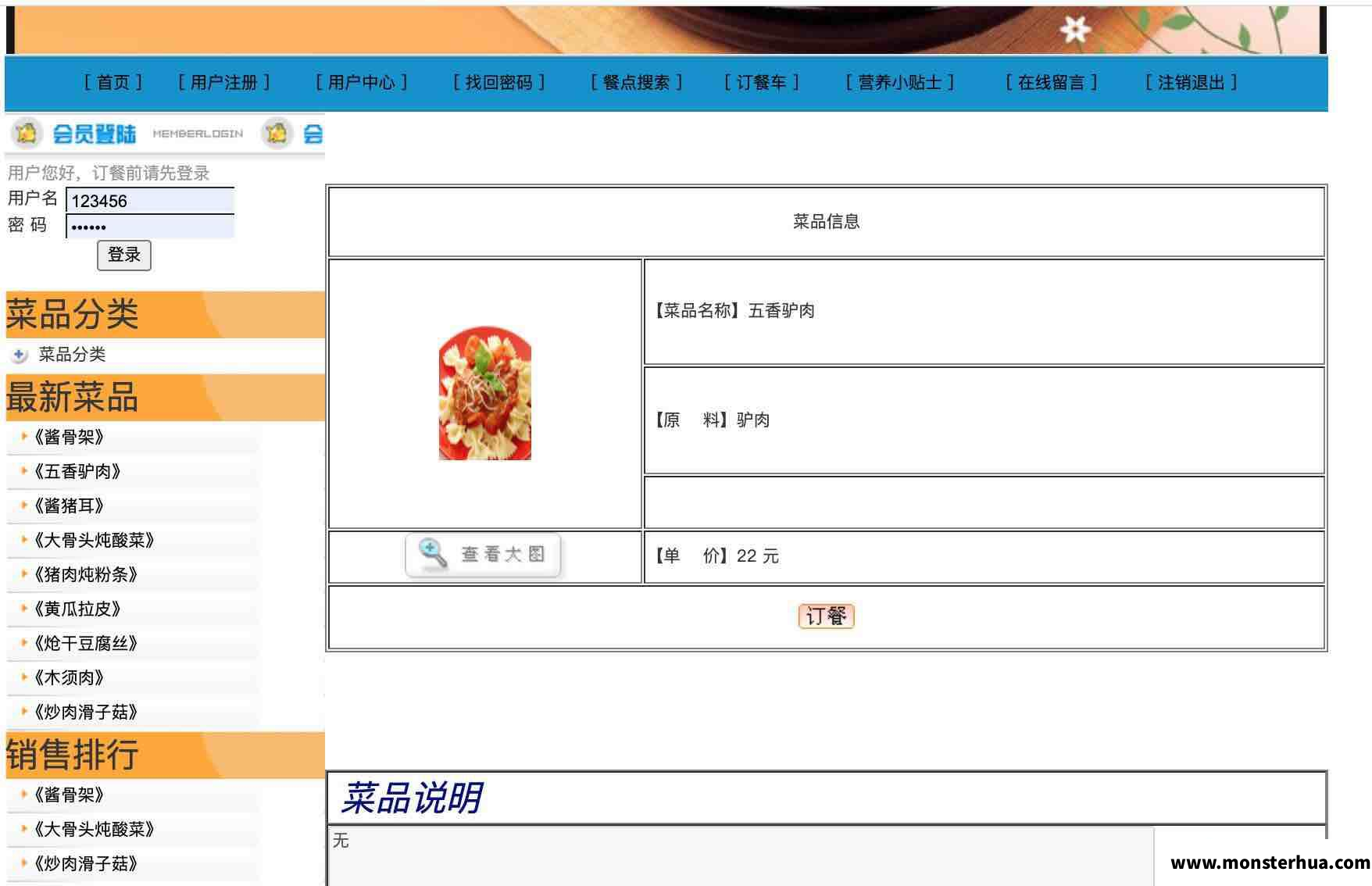The image size is (1372, 886).
Task: Click the pasta dish thumbnail image
Action: pos(485,393)
